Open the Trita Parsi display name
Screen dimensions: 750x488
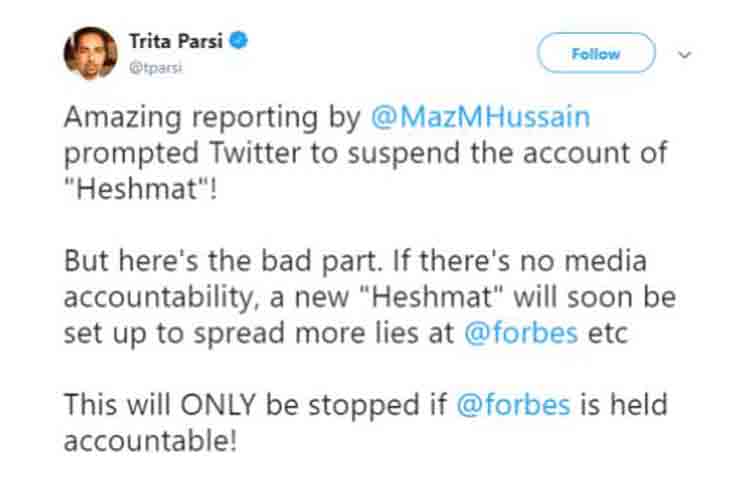(179, 41)
